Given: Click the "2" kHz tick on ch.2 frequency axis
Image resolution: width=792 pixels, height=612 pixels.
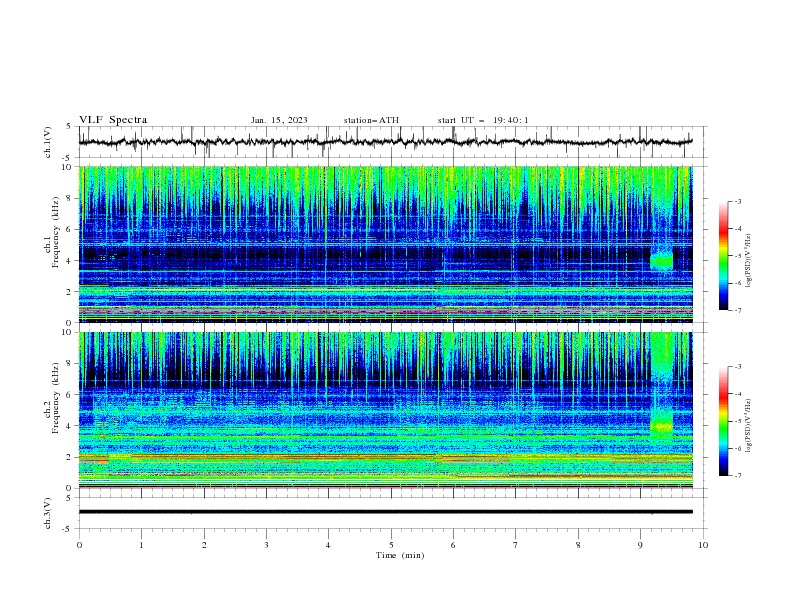Looking at the screenshot, I should pyautogui.click(x=70, y=457).
